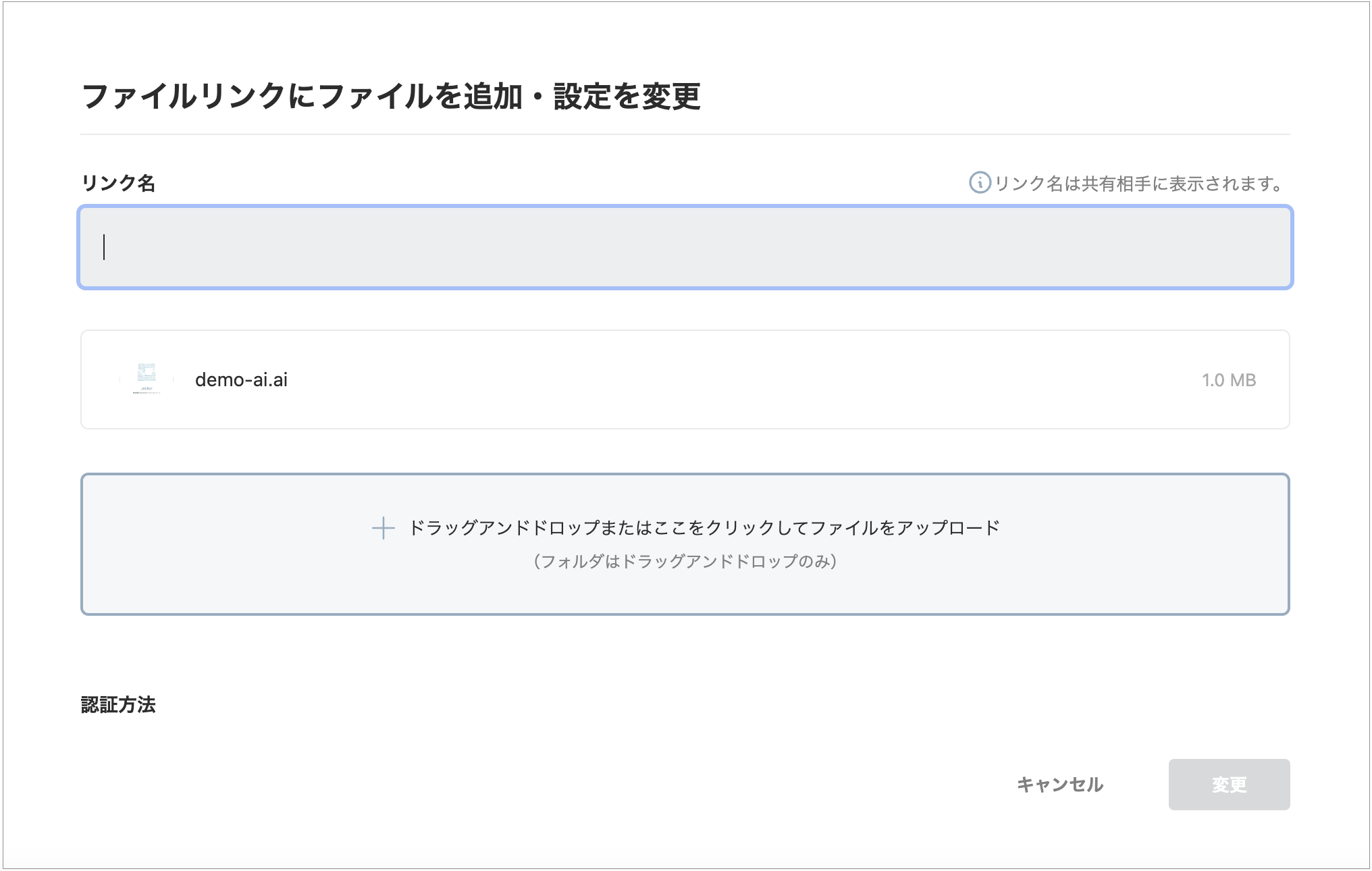The image size is (1372, 871).
Task: Click the file name demo-ai.ai
Action: coord(240,379)
